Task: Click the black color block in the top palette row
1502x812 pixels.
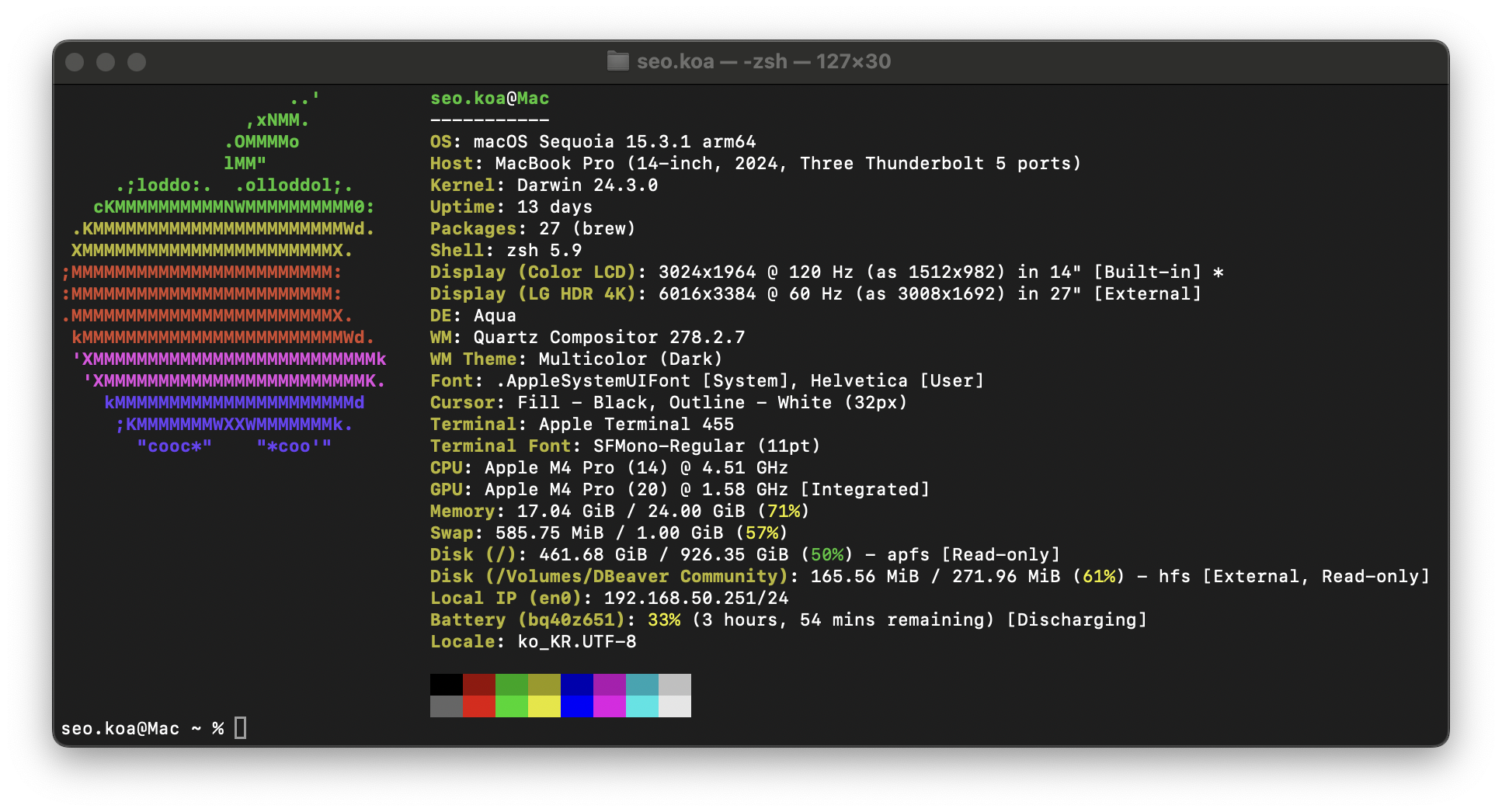Action: [x=447, y=685]
